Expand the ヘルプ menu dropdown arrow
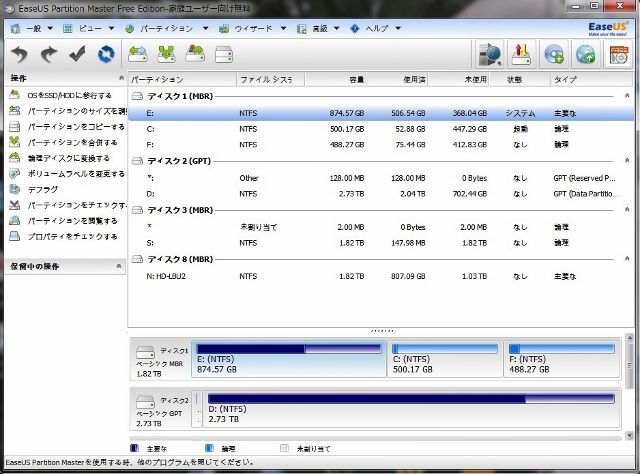 (398, 29)
